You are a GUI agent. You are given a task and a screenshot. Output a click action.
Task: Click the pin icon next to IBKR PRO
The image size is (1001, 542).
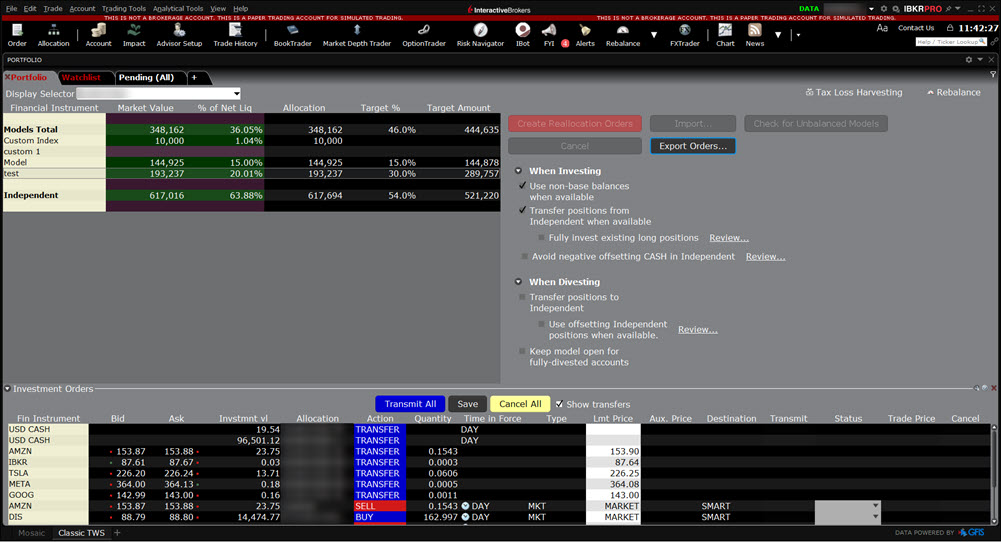click(948, 9)
